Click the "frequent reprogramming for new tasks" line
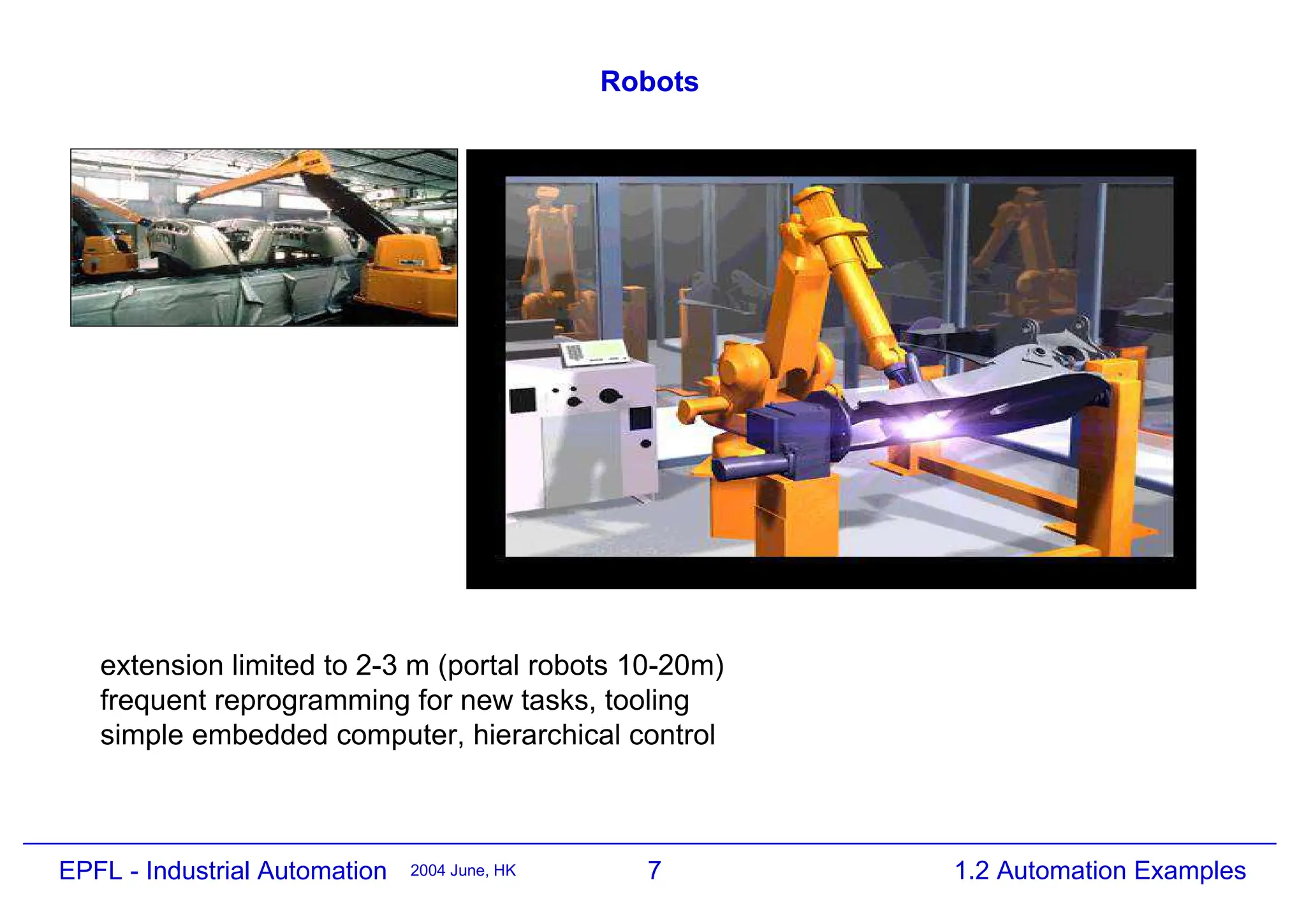The image size is (1306, 924). [395, 700]
